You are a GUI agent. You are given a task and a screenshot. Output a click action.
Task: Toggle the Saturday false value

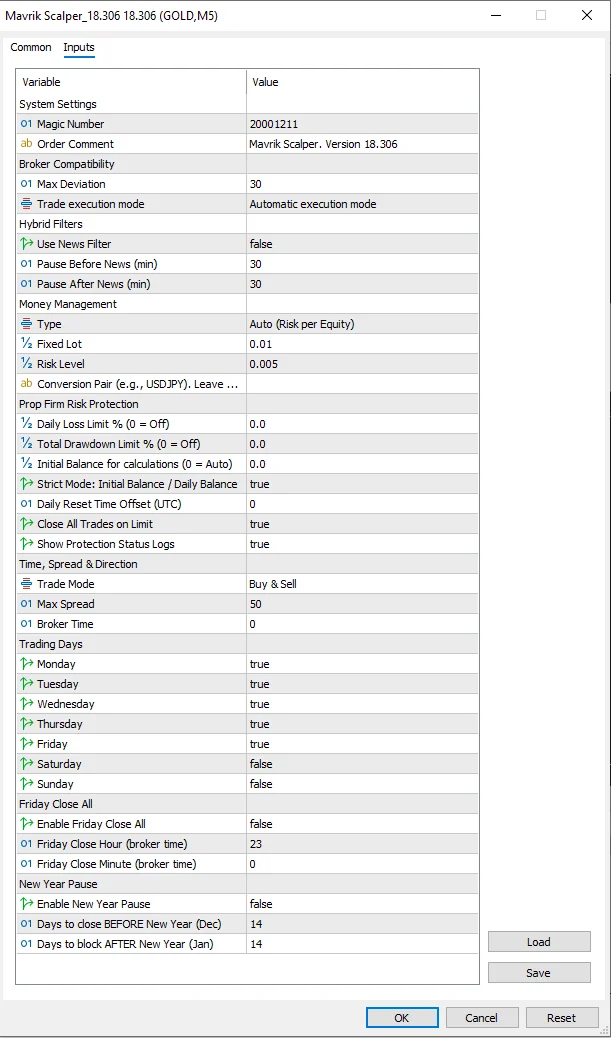[362, 764]
